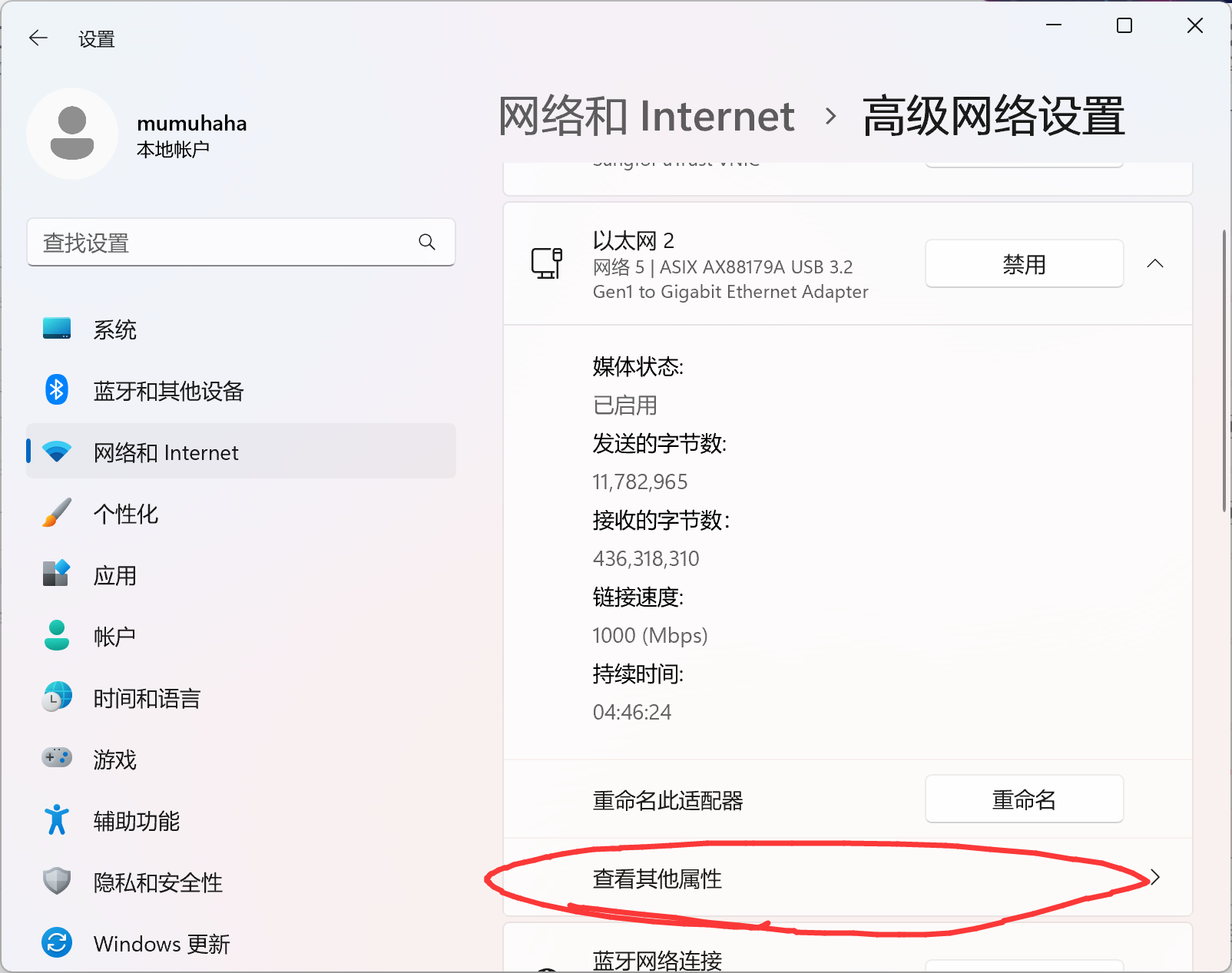Collapse the Ethernet 2 adapter details
This screenshot has height=973, width=1232.
[x=1154, y=263]
